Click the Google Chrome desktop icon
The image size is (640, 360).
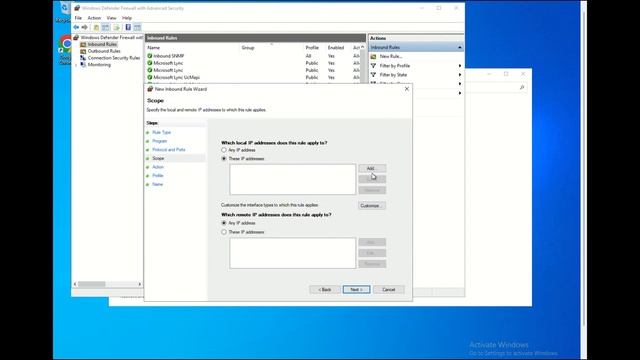point(64,50)
